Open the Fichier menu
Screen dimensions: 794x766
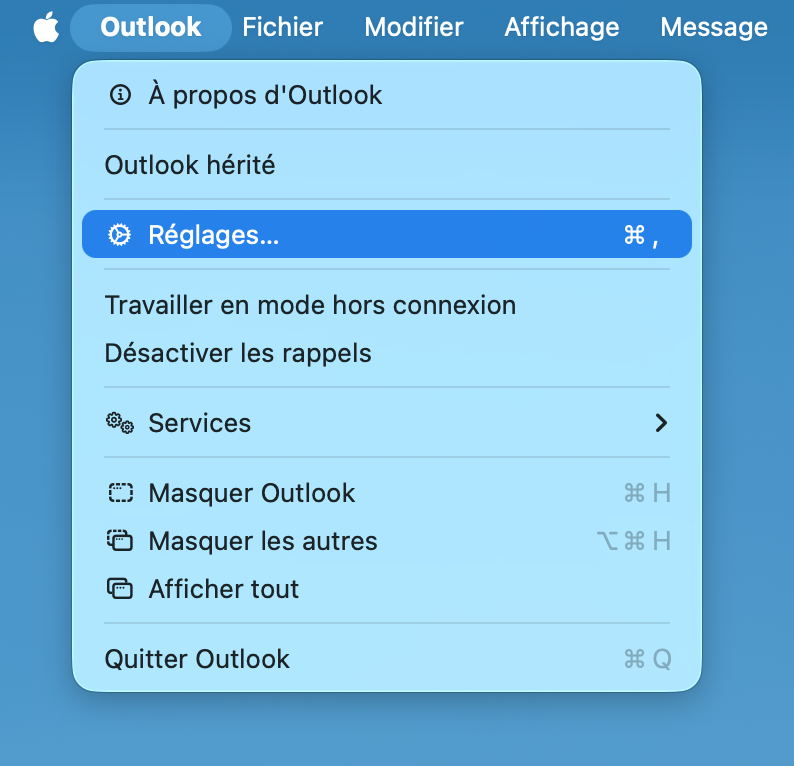click(x=283, y=27)
